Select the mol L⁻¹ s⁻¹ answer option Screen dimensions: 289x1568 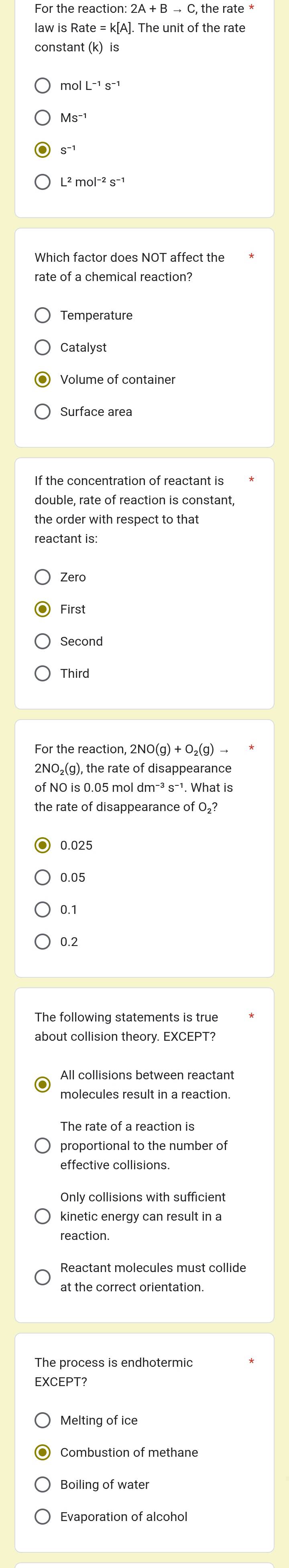pos(43,86)
